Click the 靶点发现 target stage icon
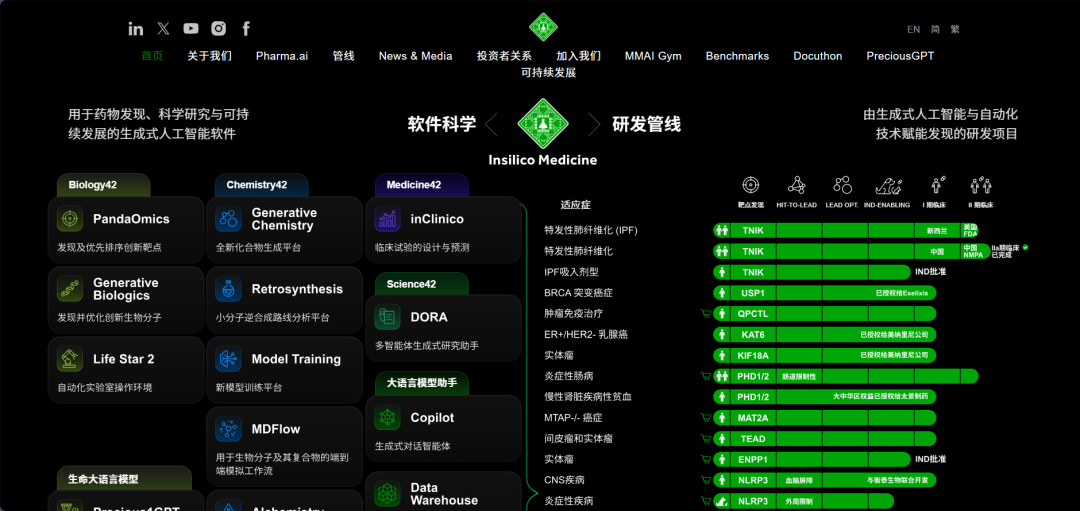The height and width of the screenshot is (511, 1080). click(x=751, y=185)
